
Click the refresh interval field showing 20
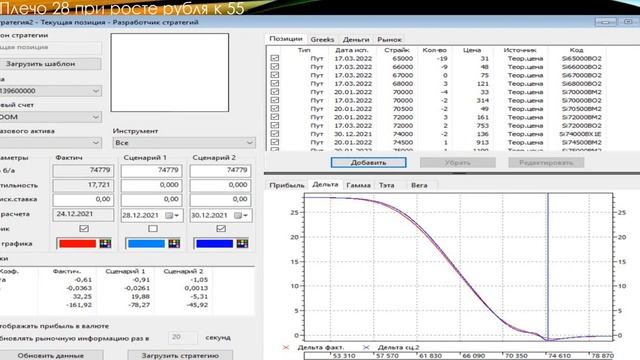[182, 337]
